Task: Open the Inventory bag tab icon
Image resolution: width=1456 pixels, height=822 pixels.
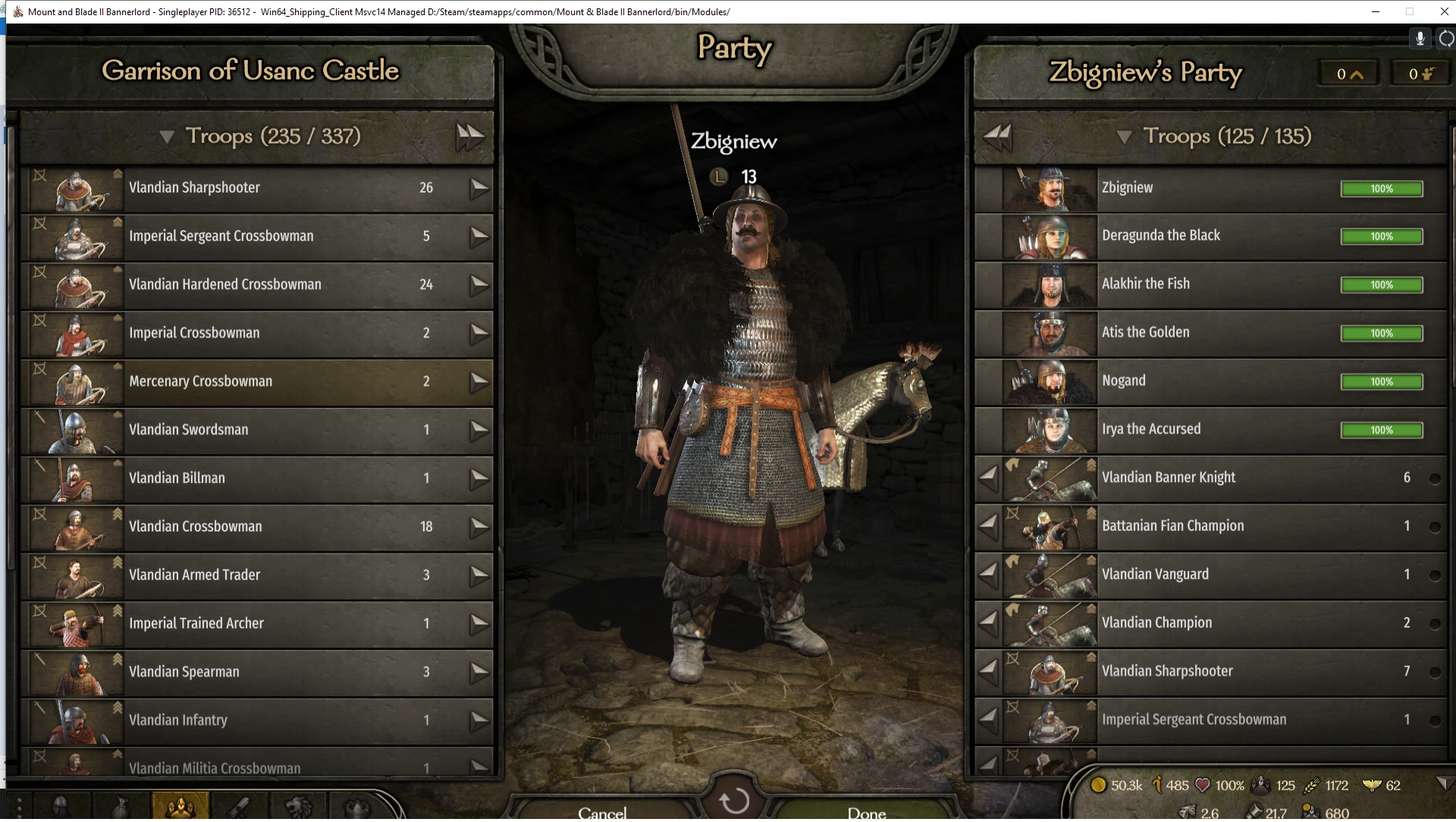Action: pyautogui.click(x=121, y=807)
